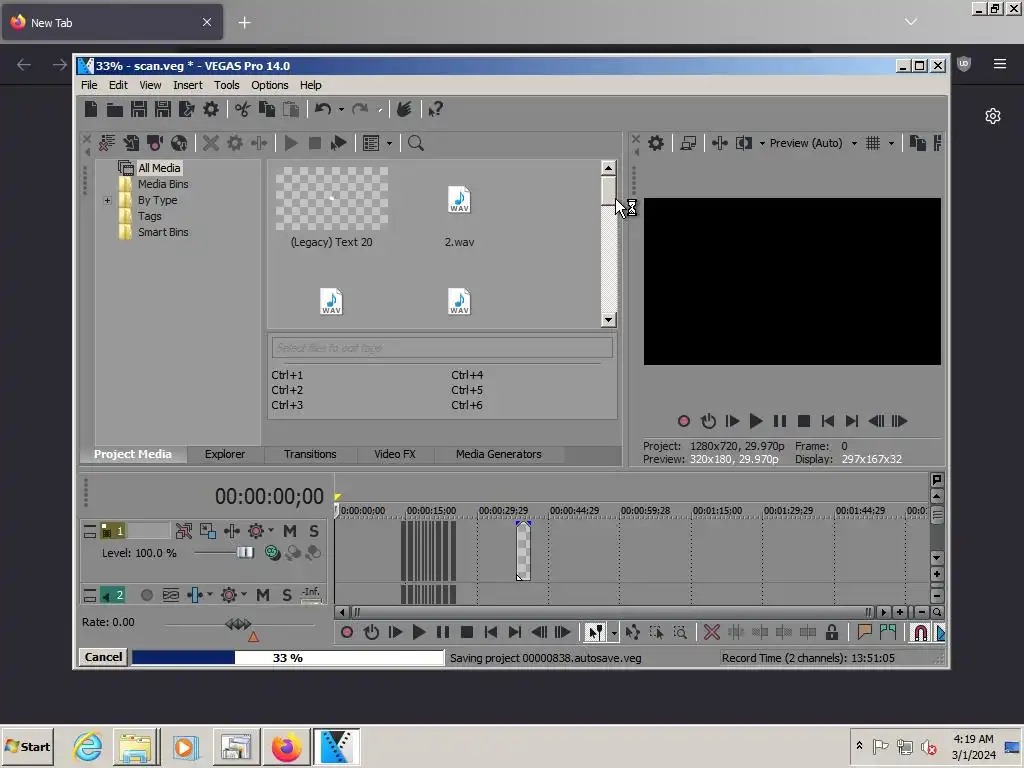Open Internet Explorer from the taskbar
This screenshot has height=768, width=1024.
(x=88, y=746)
